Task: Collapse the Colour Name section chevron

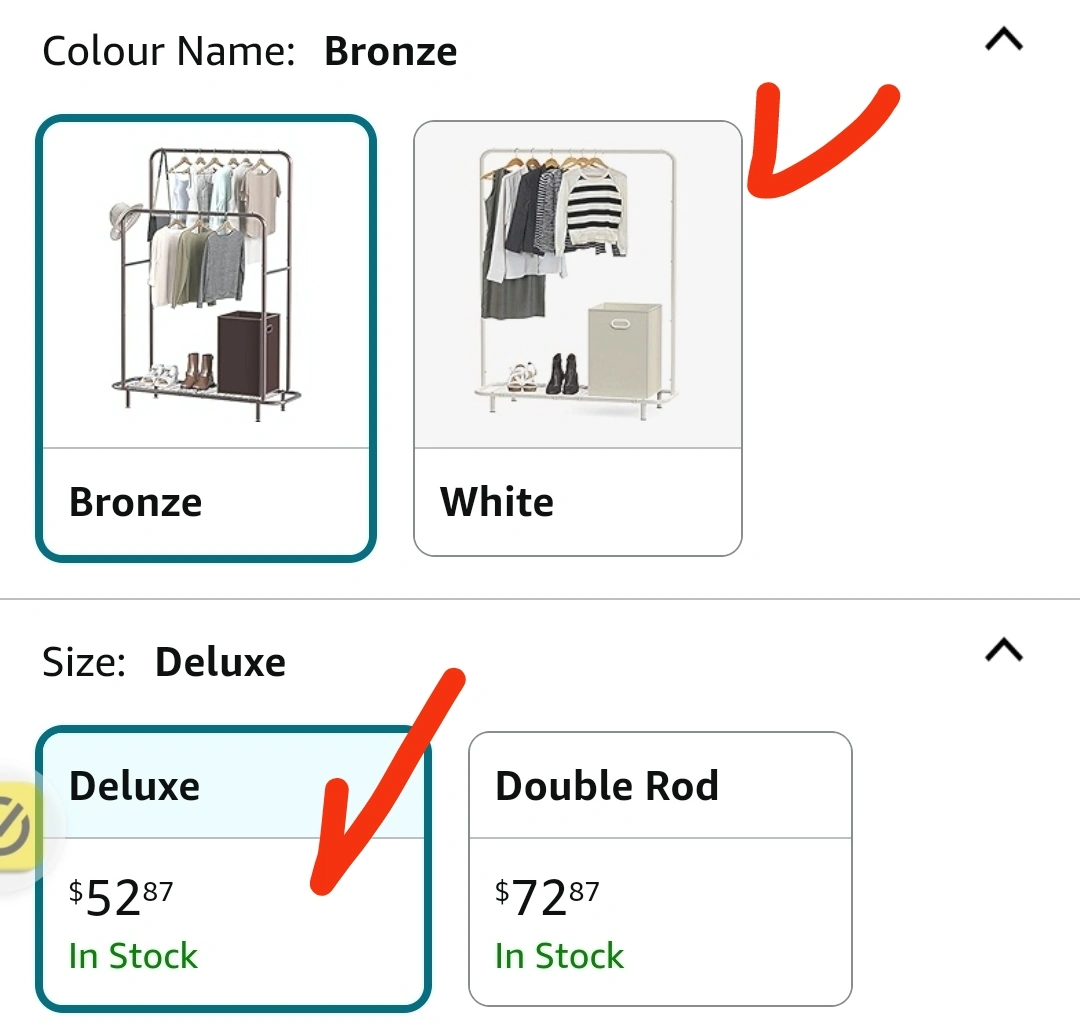Action: (1004, 40)
